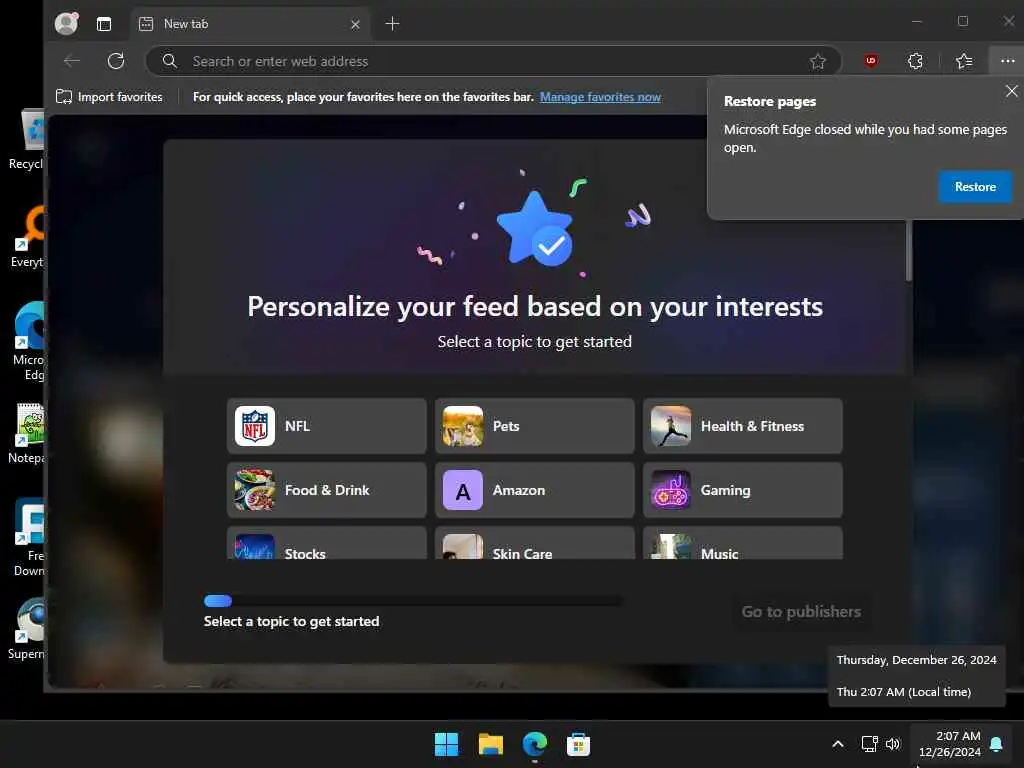The image size is (1024, 768).
Task: Show hidden icons chevron in tray
Action: coord(837,744)
